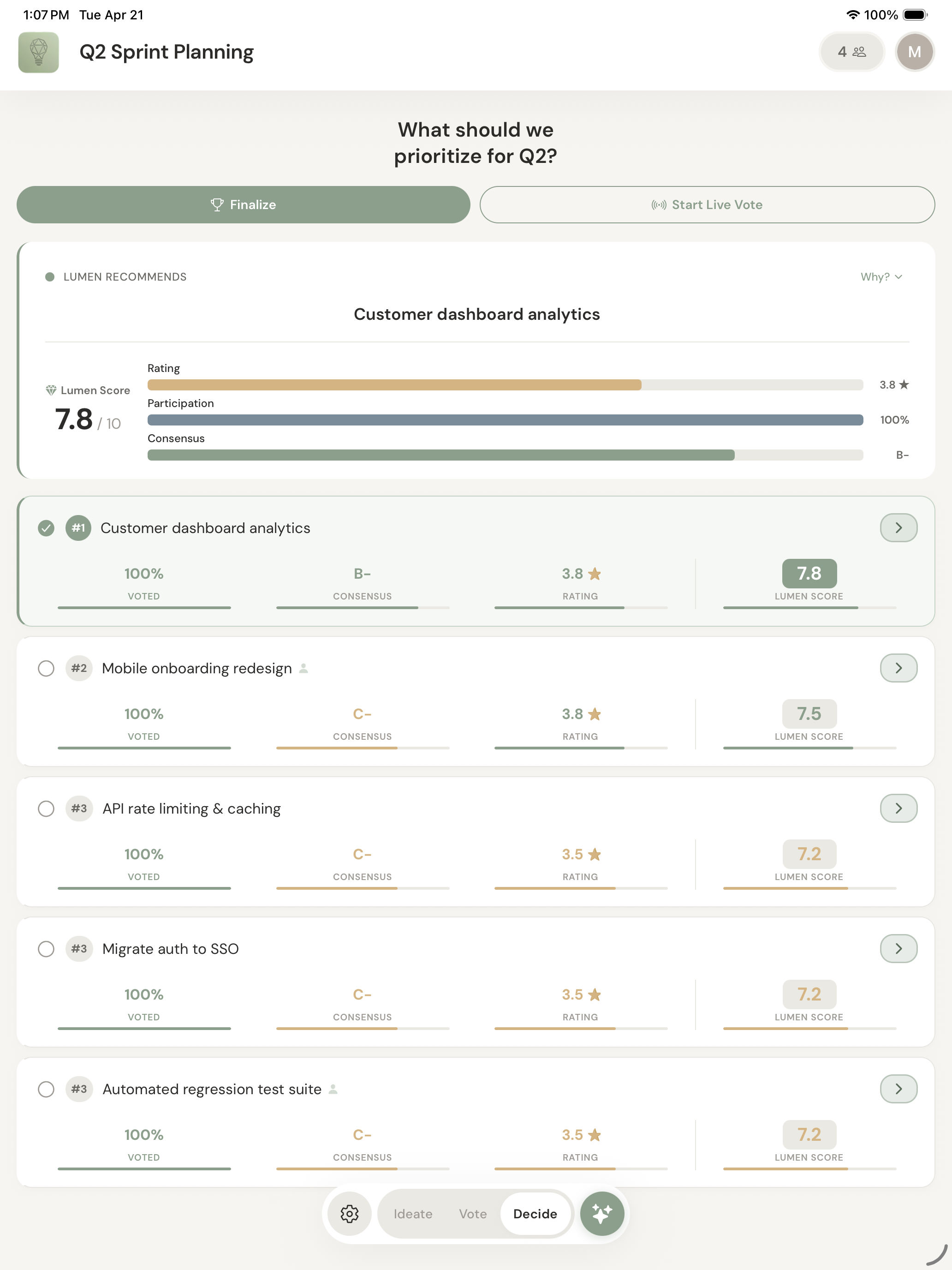Tap C- consensus on Mobile onboarding redesign card
952x1270 pixels.
(362, 713)
